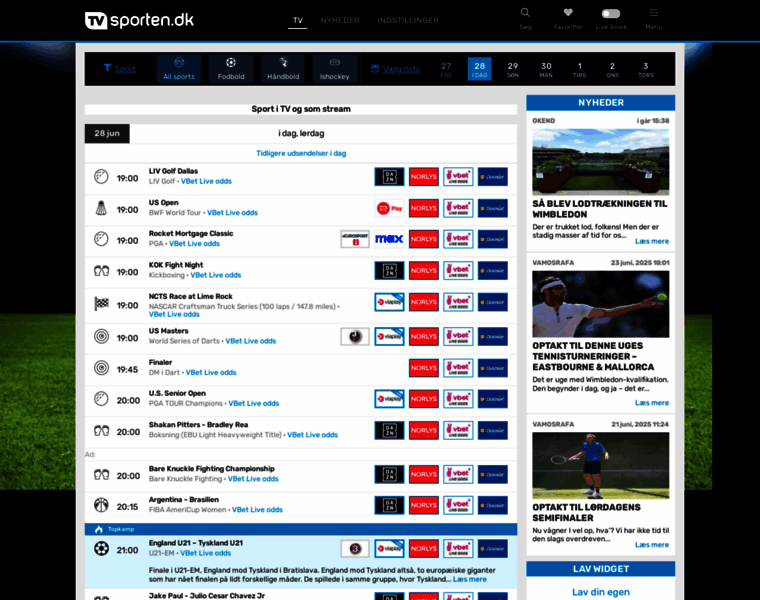Select date 29 Søn
The image size is (760, 600).
click(513, 69)
